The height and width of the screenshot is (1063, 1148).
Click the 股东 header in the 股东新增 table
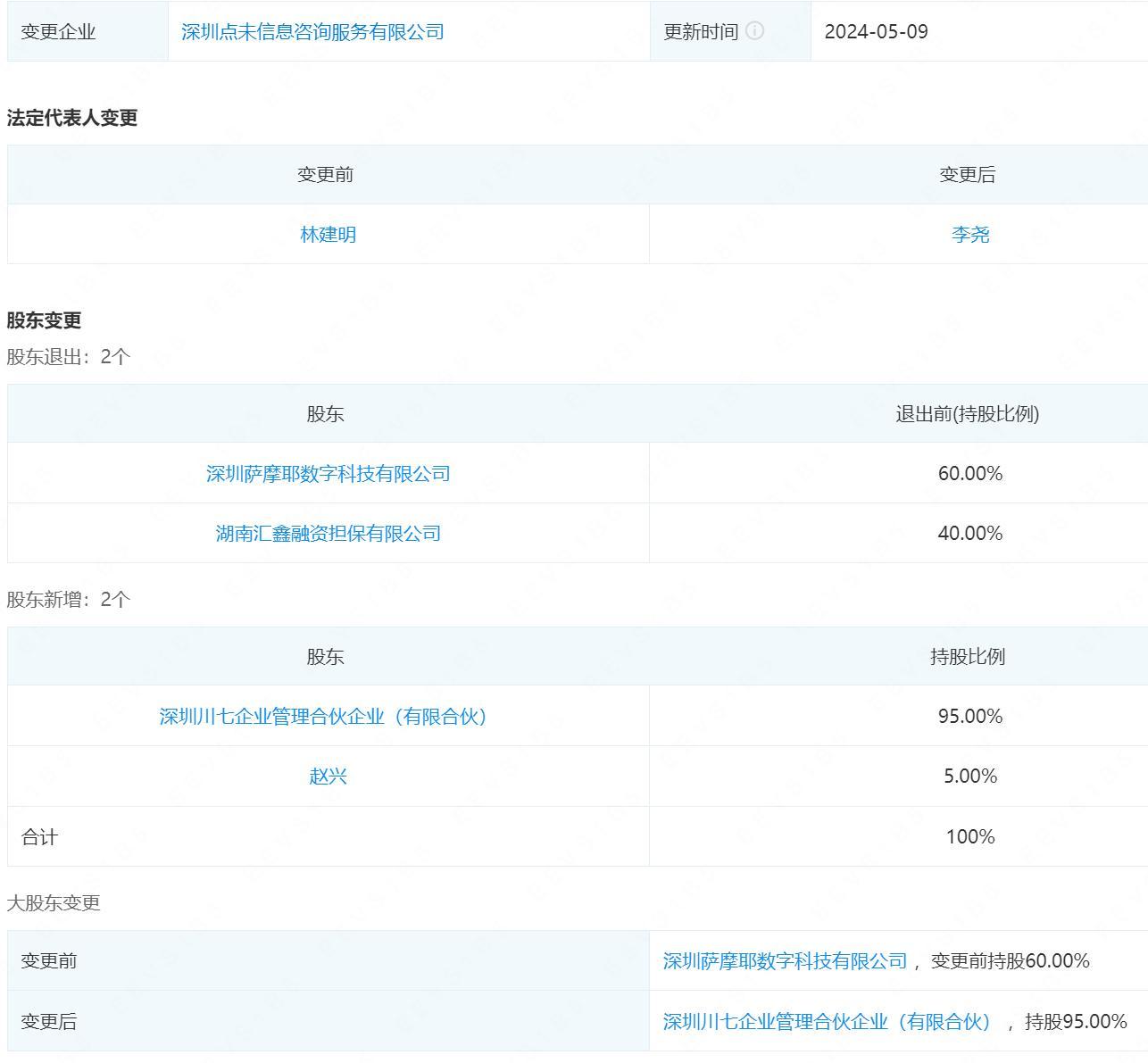pos(325,657)
